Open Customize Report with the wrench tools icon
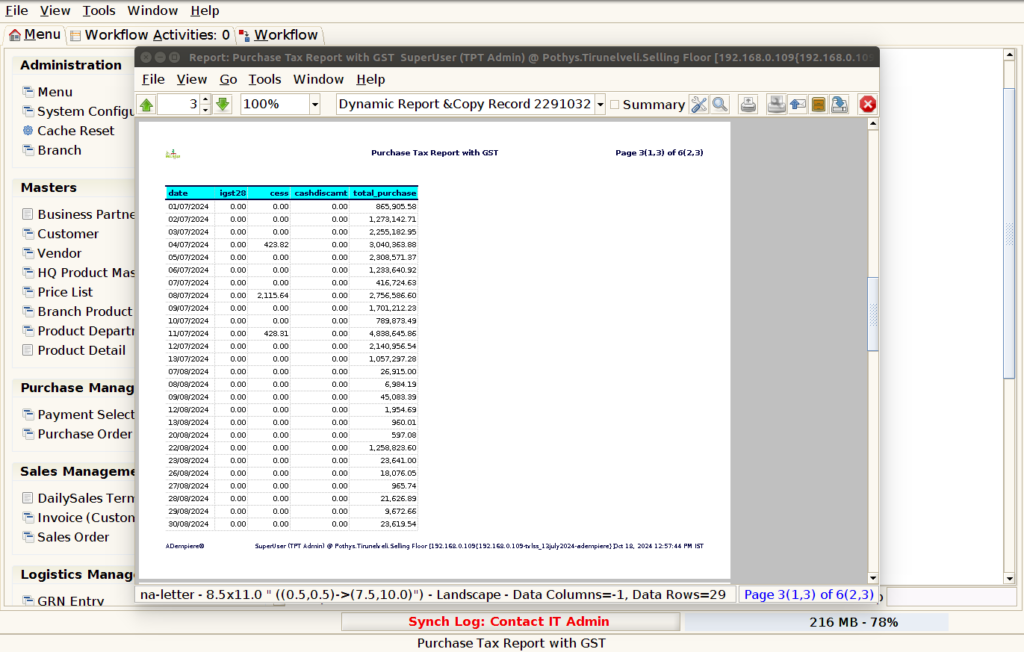 699,105
